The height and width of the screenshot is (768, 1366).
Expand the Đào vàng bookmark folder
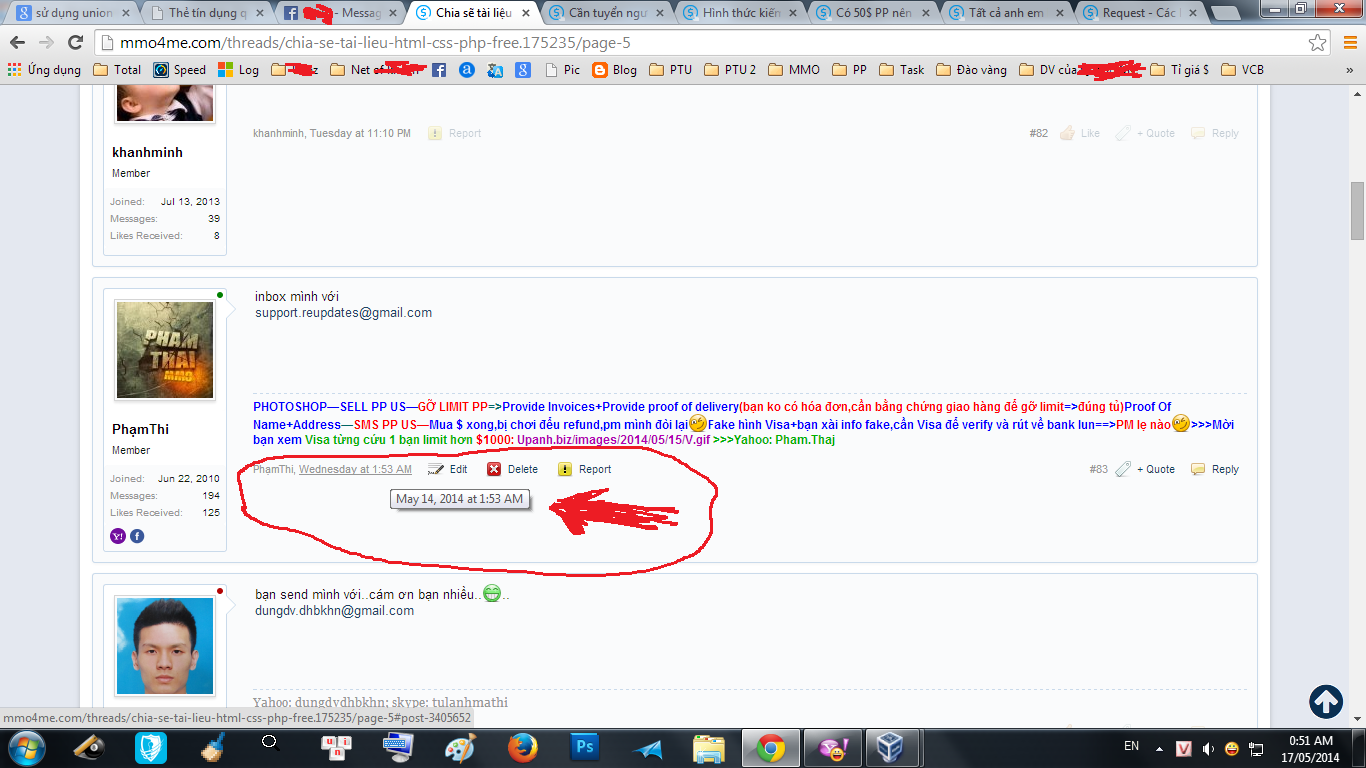click(971, 70)
